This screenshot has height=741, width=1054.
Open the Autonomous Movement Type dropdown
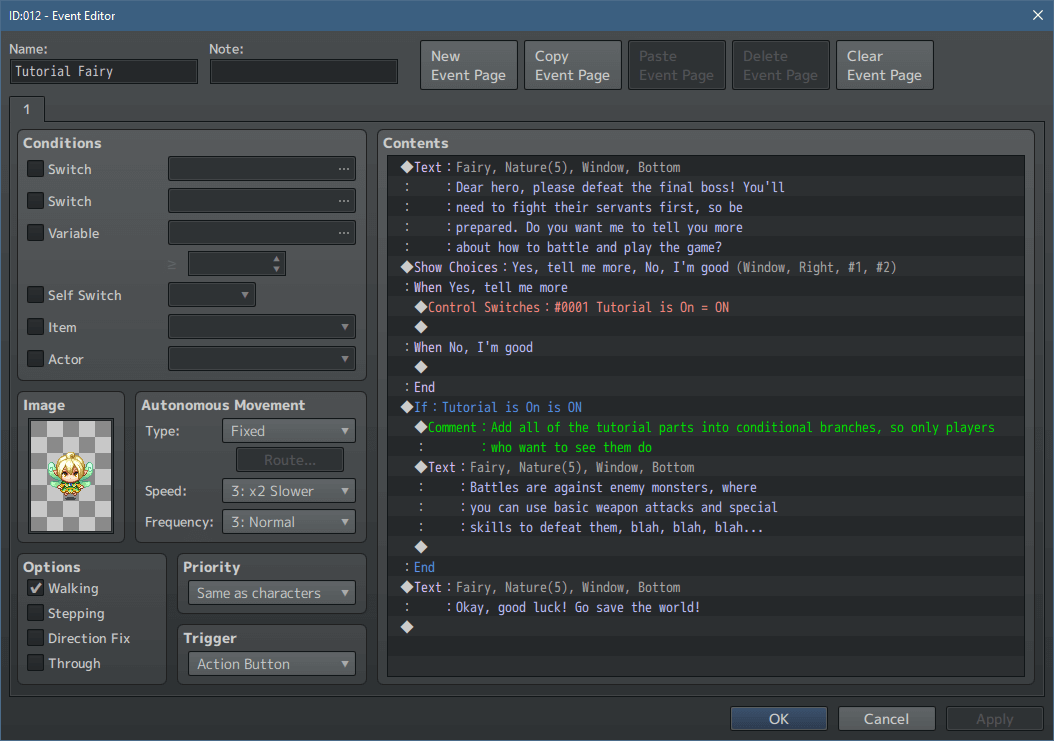288,430
